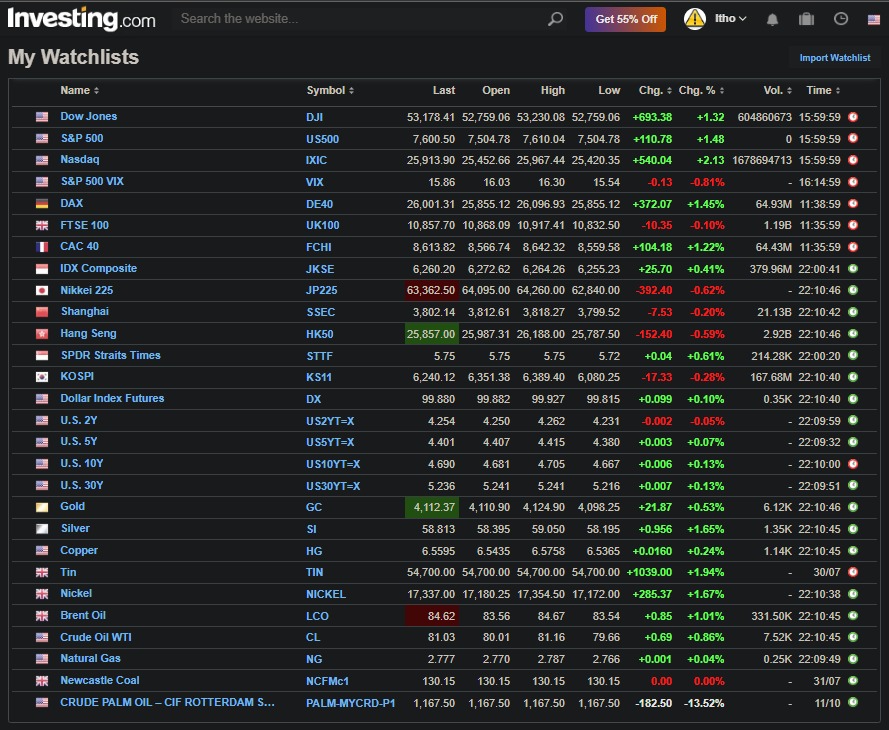
Task: Click the VIX symbol
Action: [315, 182]
